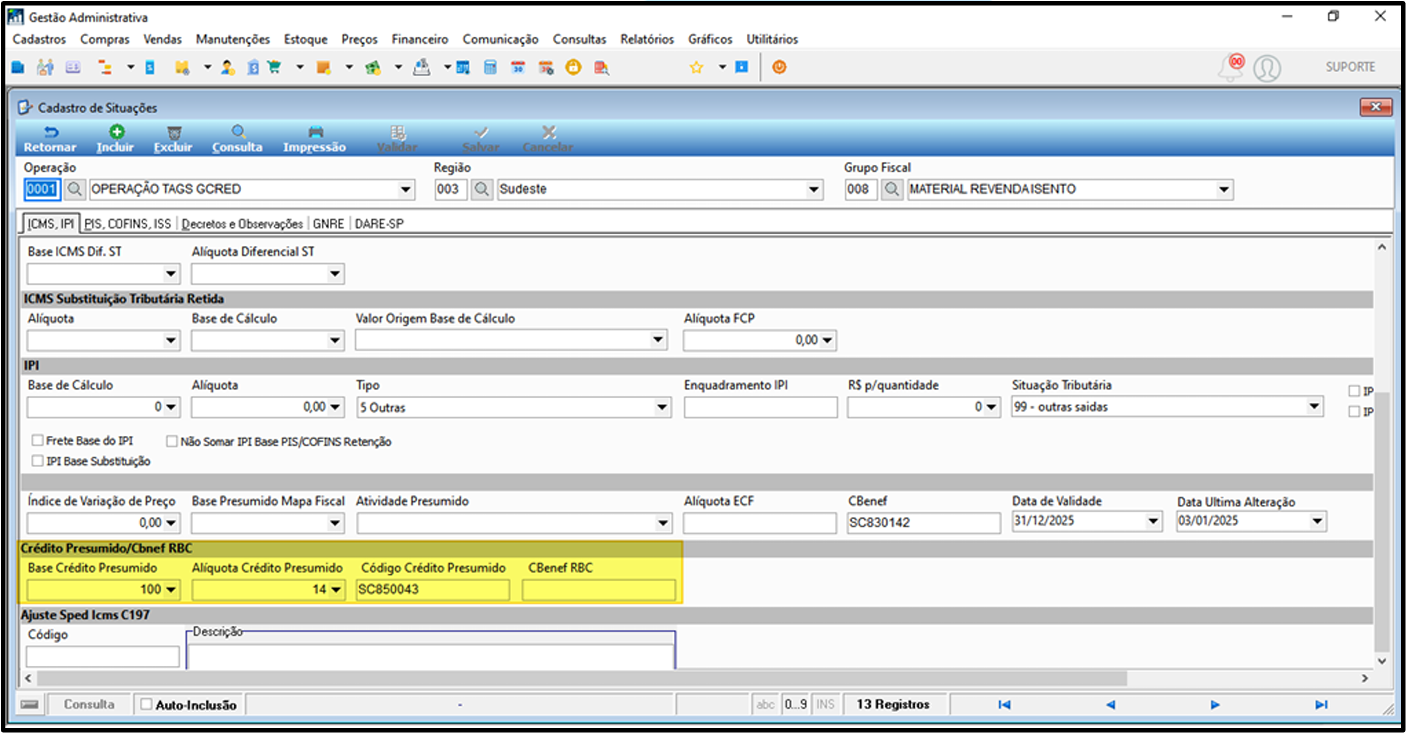The width and height of the screenshot is (1406, 733).
Task: Click the Código Crédito Presumido field SC850043
Action: [432, 590]
